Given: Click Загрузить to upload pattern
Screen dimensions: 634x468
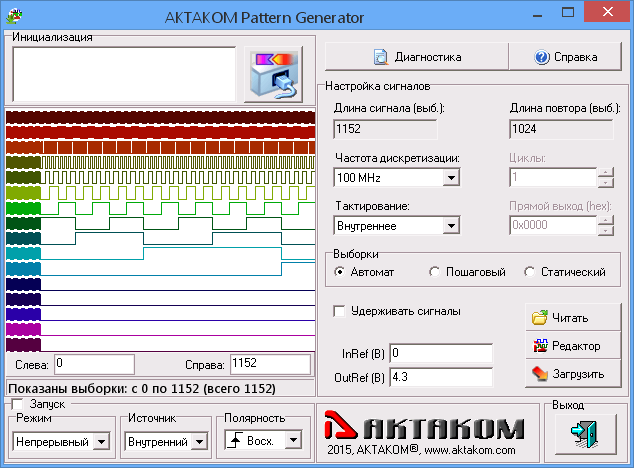Looking at the screenshot, I should tap(566, 374).
